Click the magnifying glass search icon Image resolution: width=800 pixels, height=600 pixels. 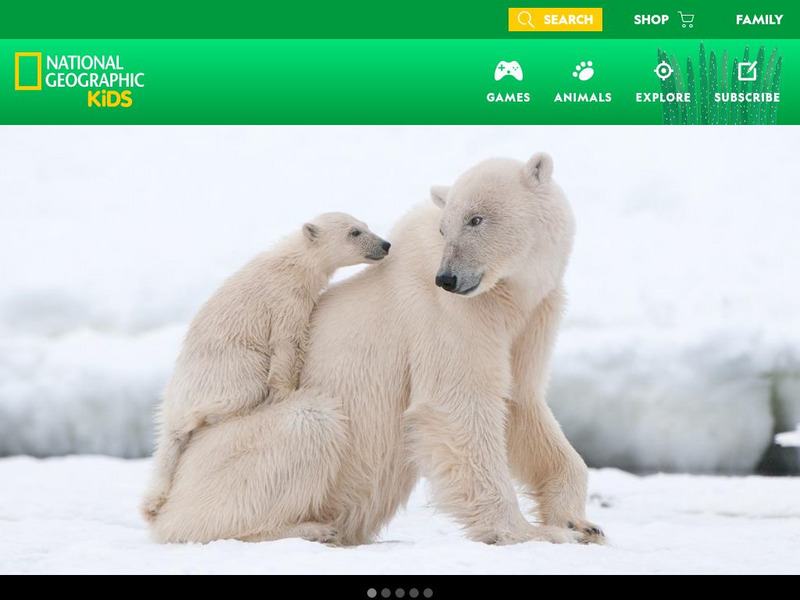pyautogui.click(x=526, y=19)
